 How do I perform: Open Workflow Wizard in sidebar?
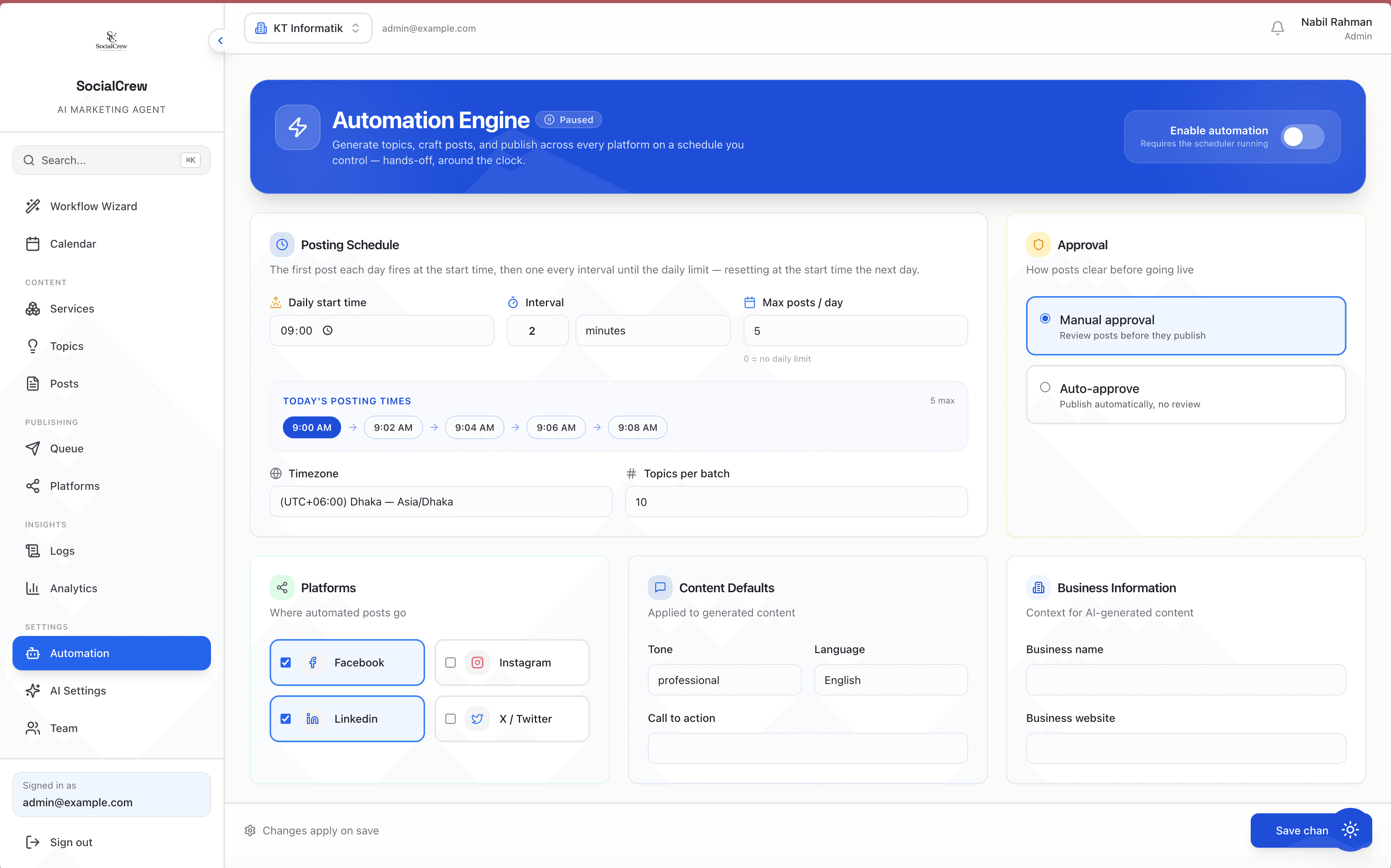(111, 206)
